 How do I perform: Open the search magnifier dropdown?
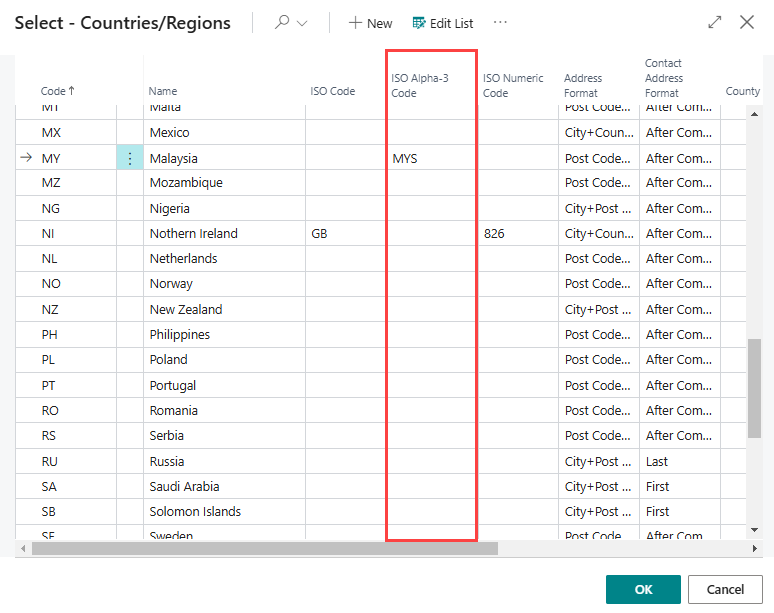[x=290, y=23]
